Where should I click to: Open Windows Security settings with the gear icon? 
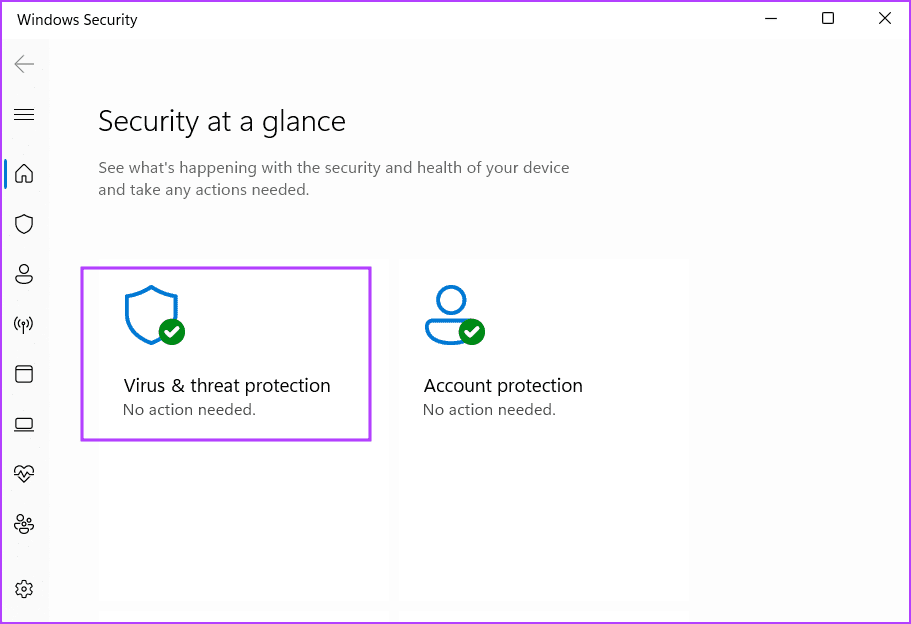click(x=23, y=589)
